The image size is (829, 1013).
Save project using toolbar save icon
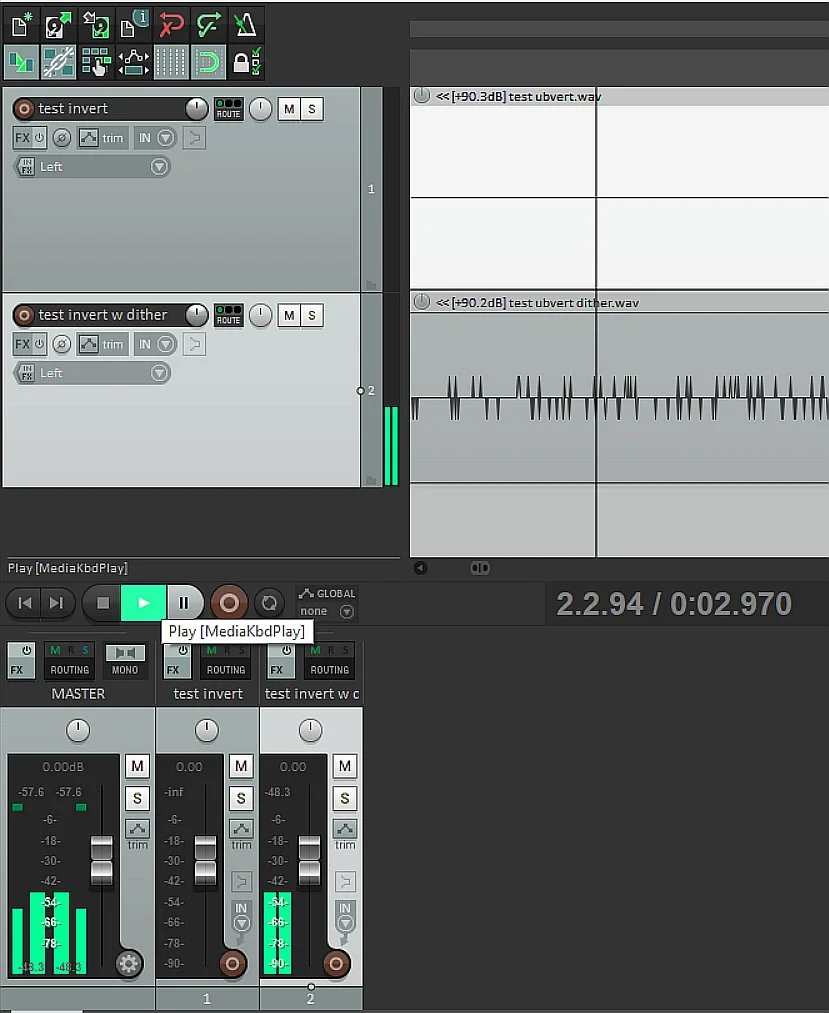click(x=96, y=26)
